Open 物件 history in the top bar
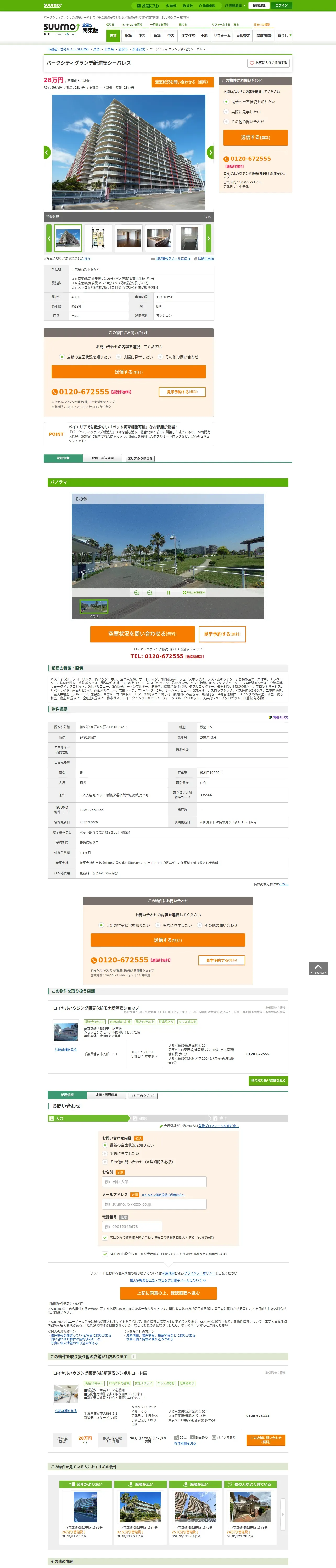The height and width of the screenshot is (1568, 336). pos(171,5)
